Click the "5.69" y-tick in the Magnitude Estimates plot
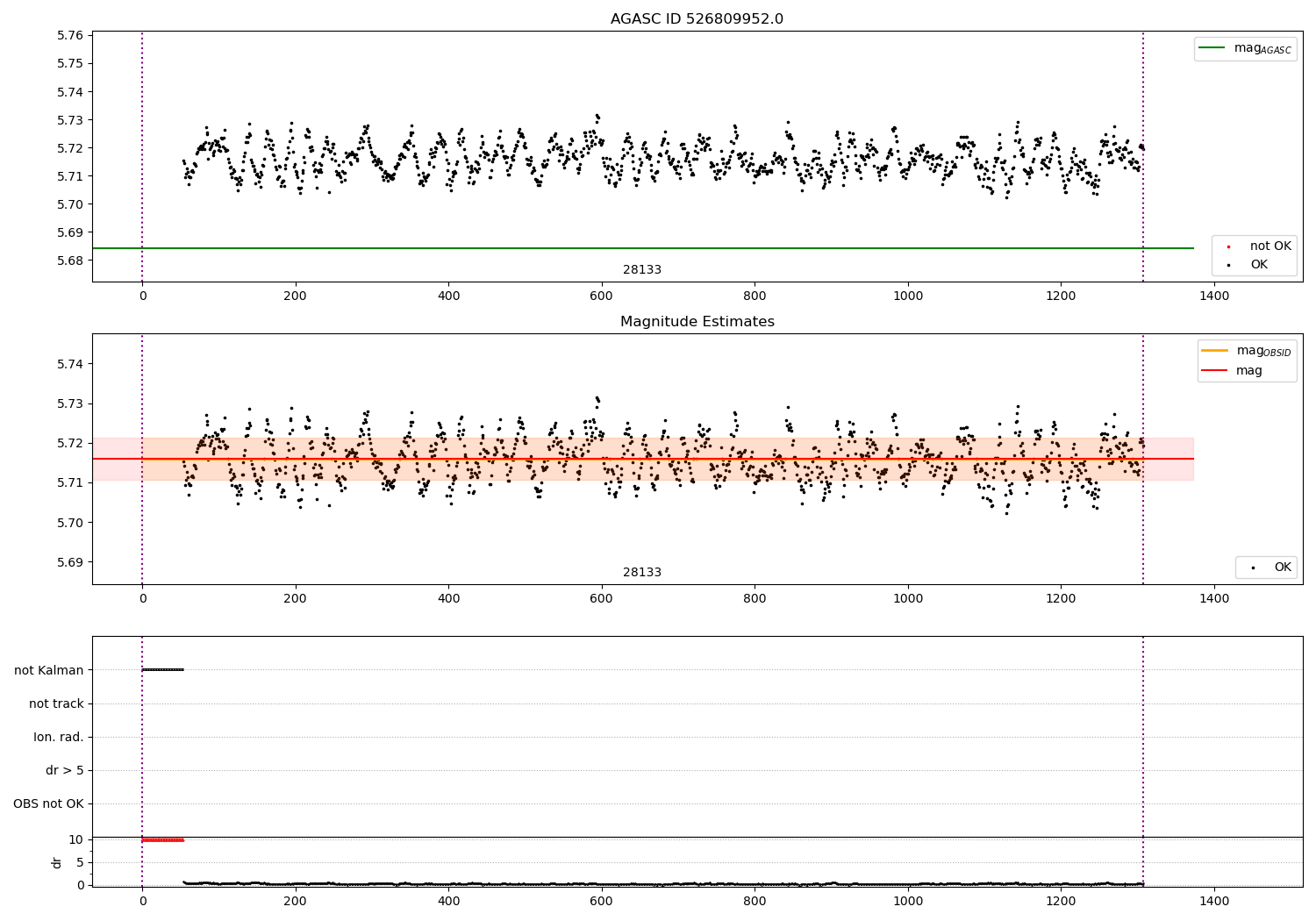 click(x=70, y=563)
